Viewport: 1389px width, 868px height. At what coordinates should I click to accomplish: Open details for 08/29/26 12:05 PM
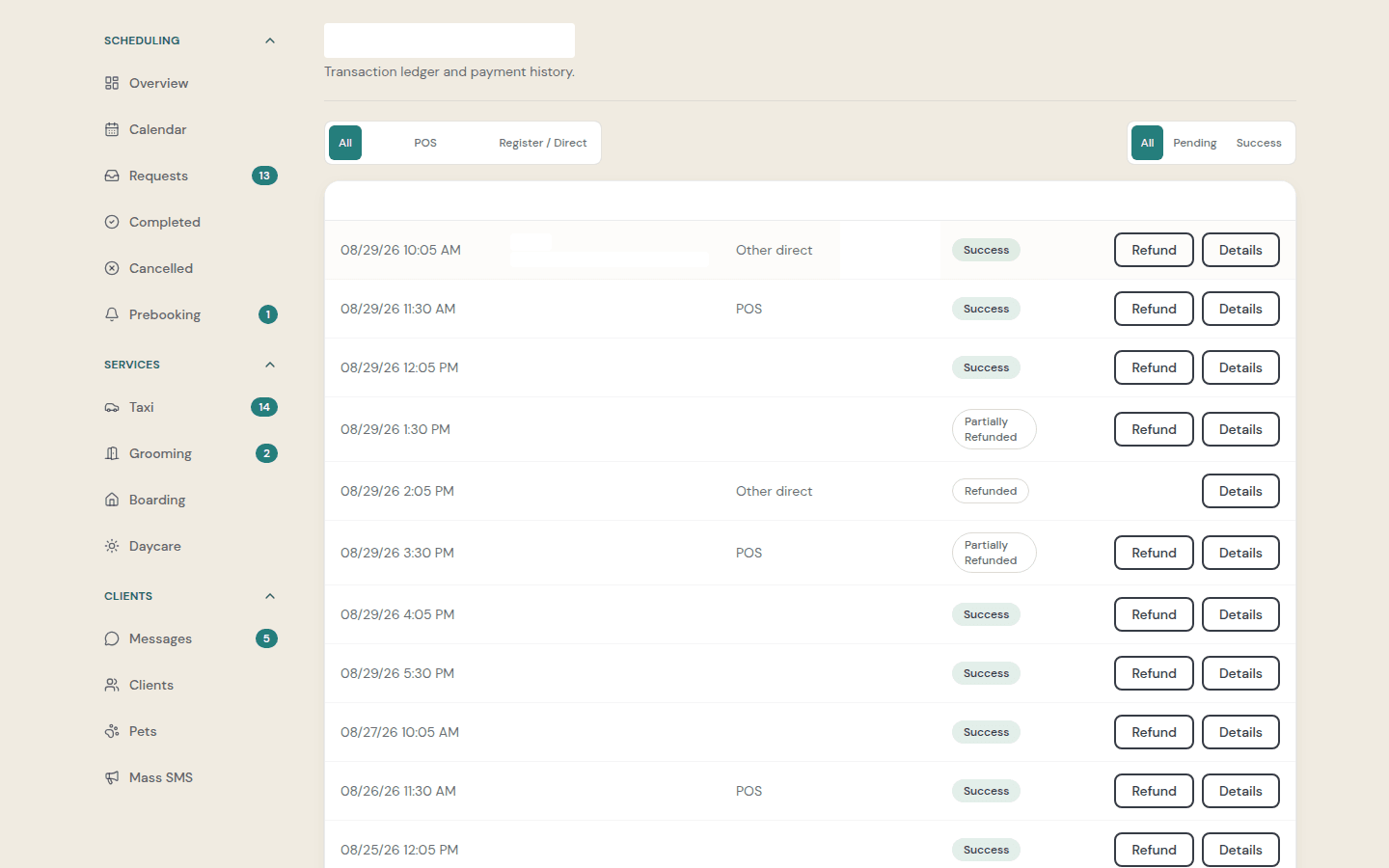(x=1240, y=367)
